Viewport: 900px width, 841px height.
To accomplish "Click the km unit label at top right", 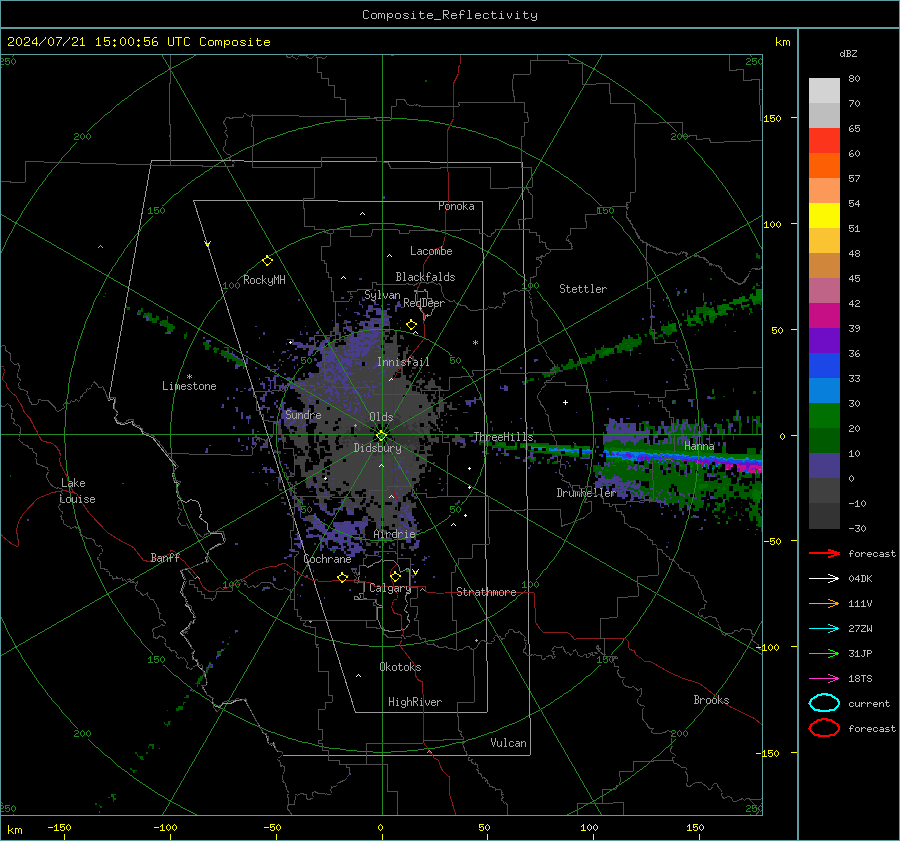I will (782, 42).
